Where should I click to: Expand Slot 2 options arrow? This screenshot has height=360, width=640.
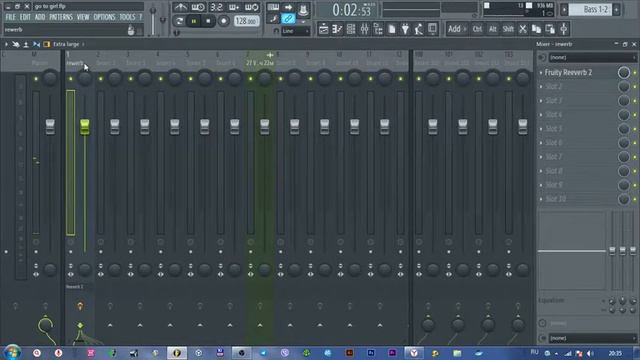coord(541,87)
